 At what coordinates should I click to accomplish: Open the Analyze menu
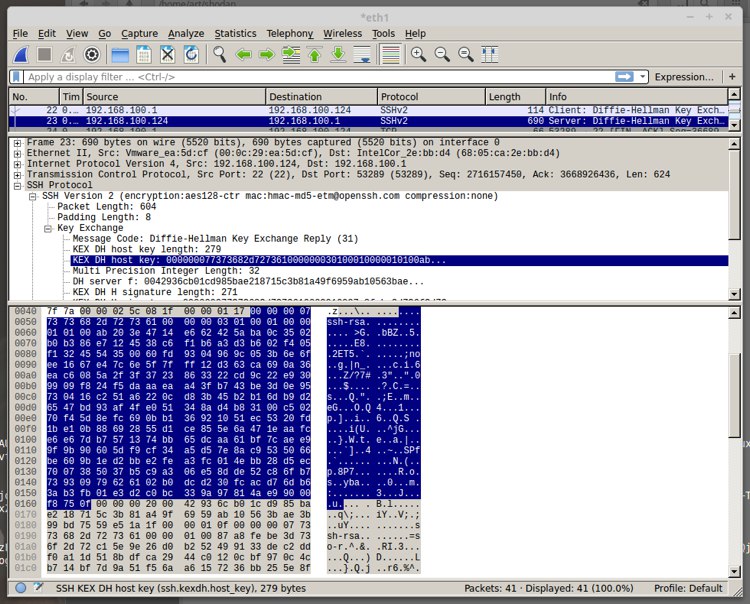pyautogui.click(x=186, y=33)
